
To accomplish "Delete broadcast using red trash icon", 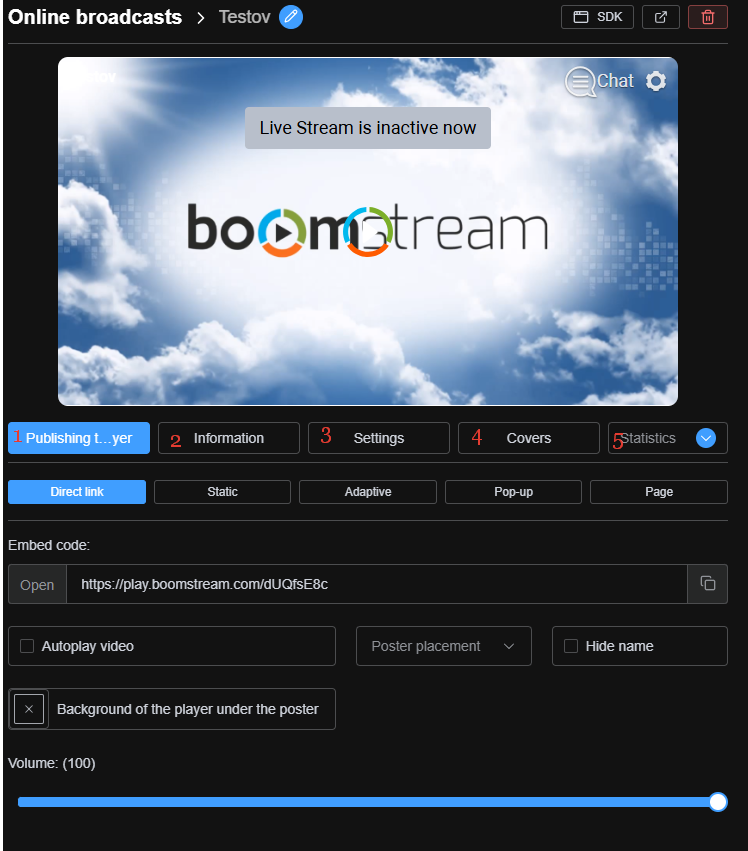I will [708, 17].
